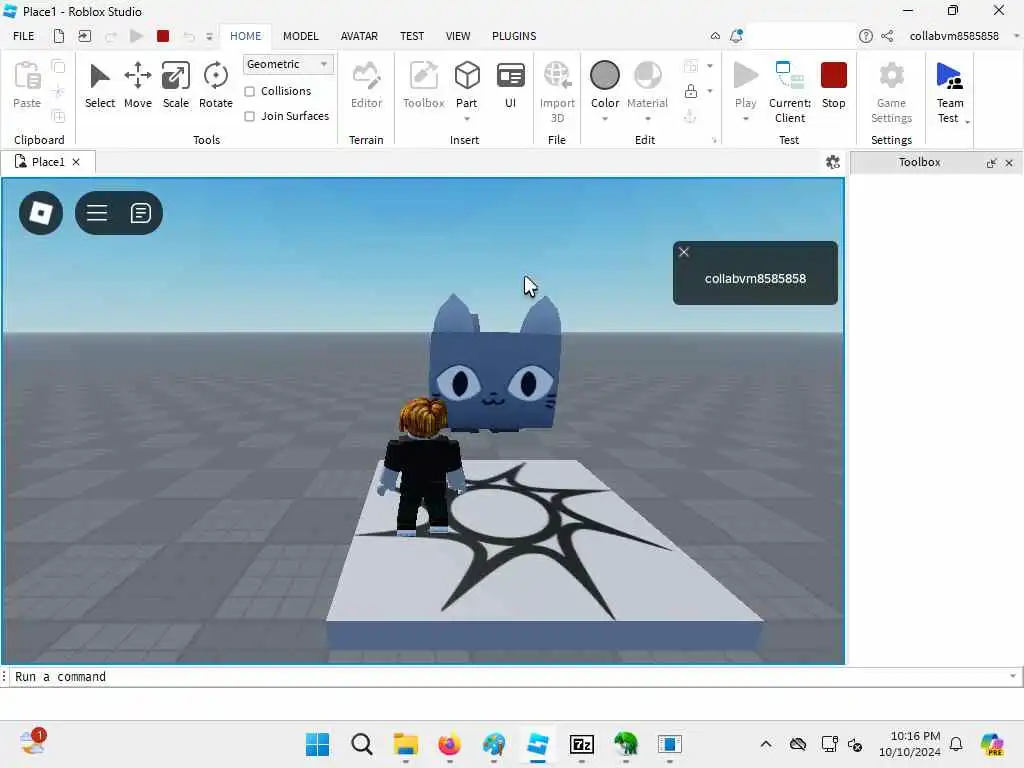Activate the Rotate tool
Image resolution: width=1024 pixels, height=768 pixels.
tap(216, 85)
